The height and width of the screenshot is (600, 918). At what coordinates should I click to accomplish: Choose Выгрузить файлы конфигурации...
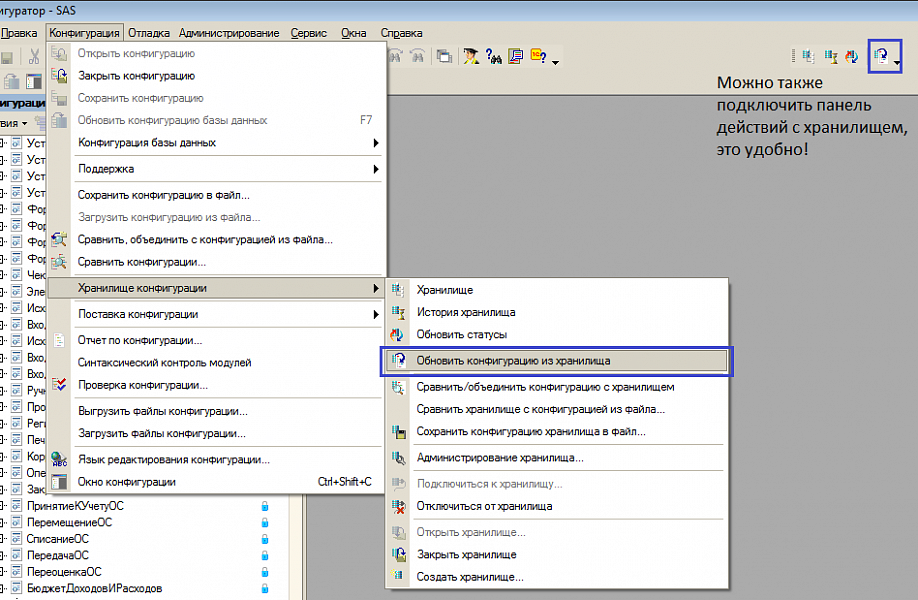pos(216,412)
